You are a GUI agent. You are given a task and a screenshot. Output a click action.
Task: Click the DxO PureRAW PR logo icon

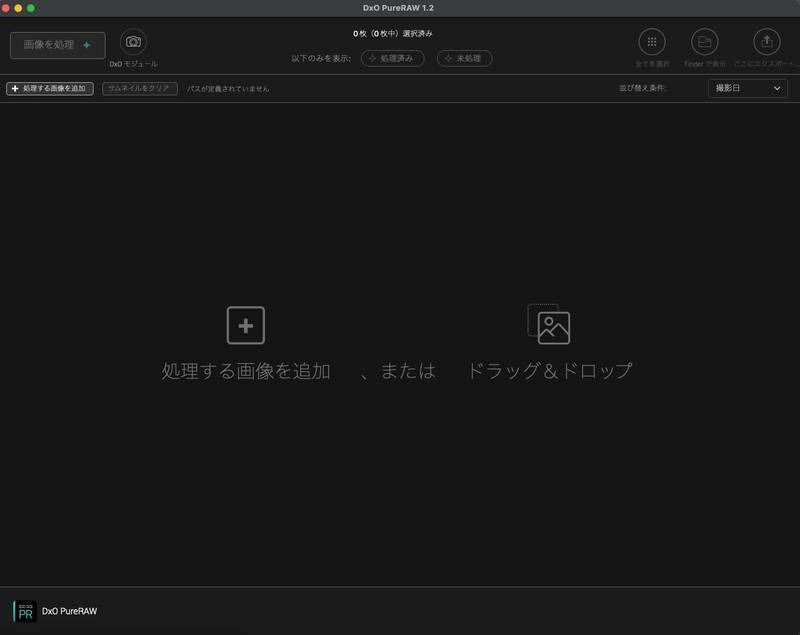(x=24, y=611)
